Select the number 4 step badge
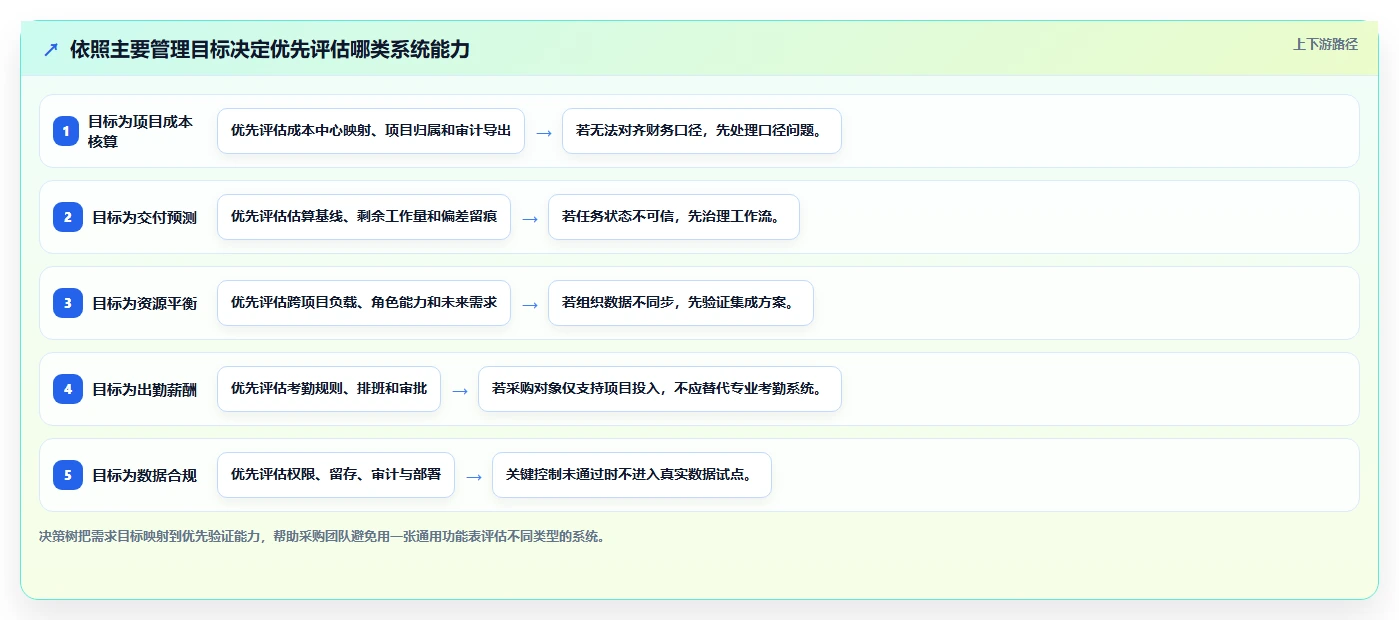Image resolution: width=1399 pixels, height=620 pixels. click(68, 389)
